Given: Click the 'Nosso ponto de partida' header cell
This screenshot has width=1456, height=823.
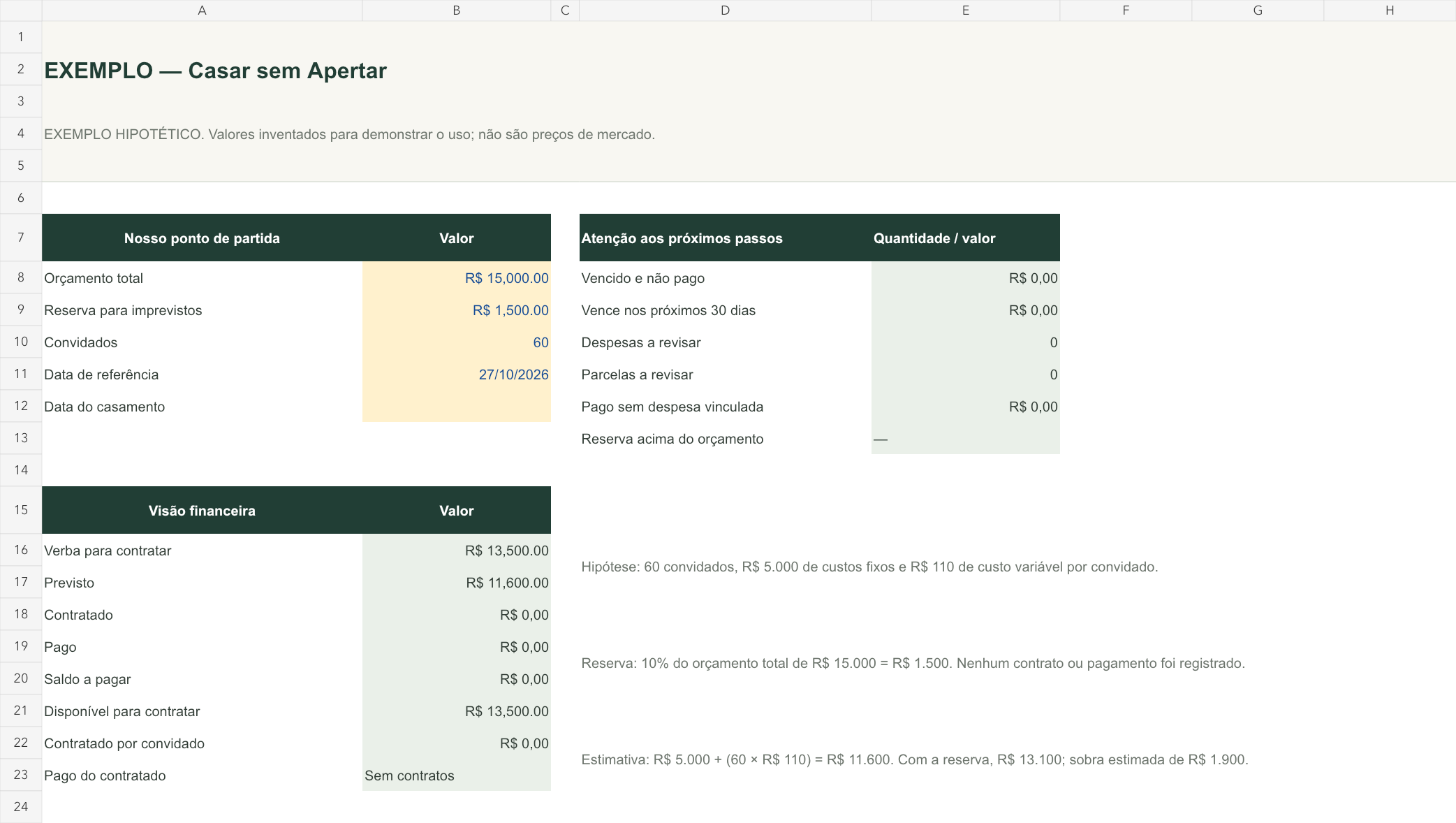Looking at the screenshot, I should coord(202,238).
